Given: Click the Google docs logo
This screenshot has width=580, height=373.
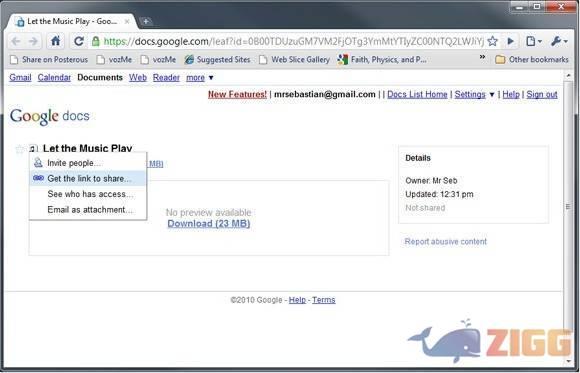Looking at the screenshot, I should coord(50,117).
